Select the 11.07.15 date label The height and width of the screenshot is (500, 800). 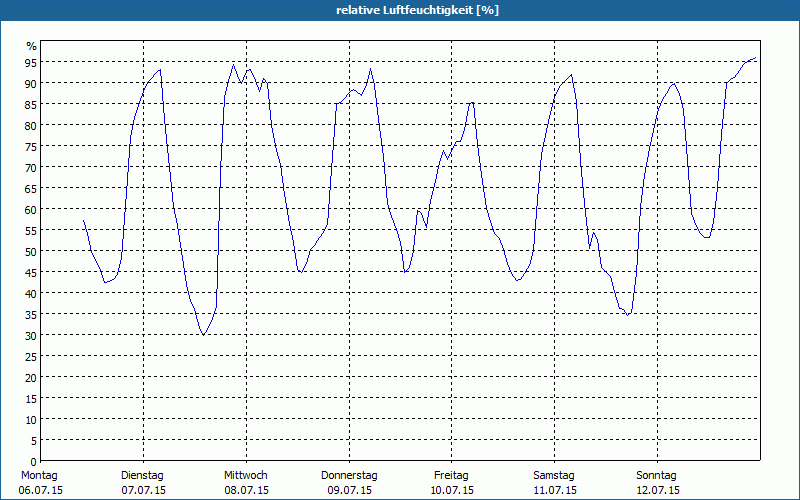click(x=555, y=491)
